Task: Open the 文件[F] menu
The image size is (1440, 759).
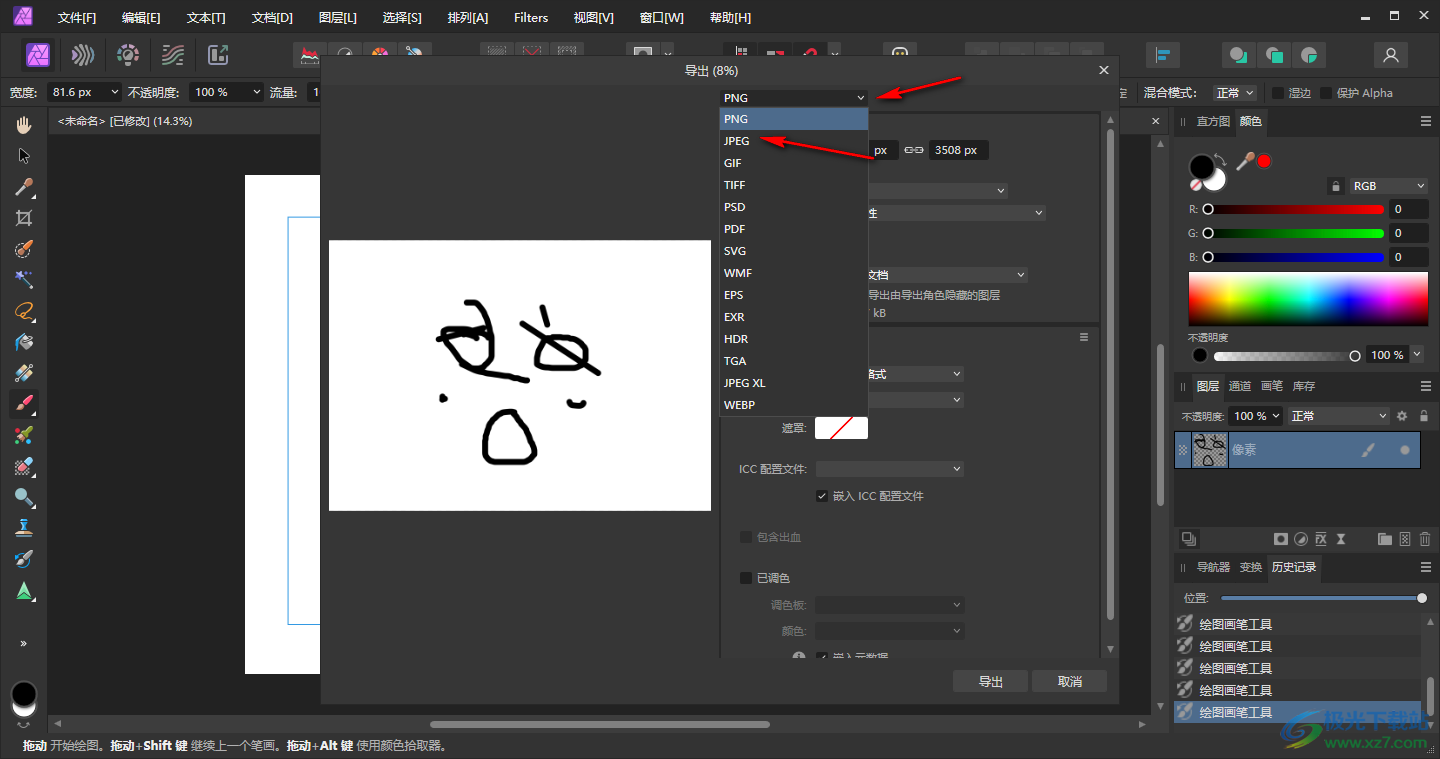Action: pos(77,18)
